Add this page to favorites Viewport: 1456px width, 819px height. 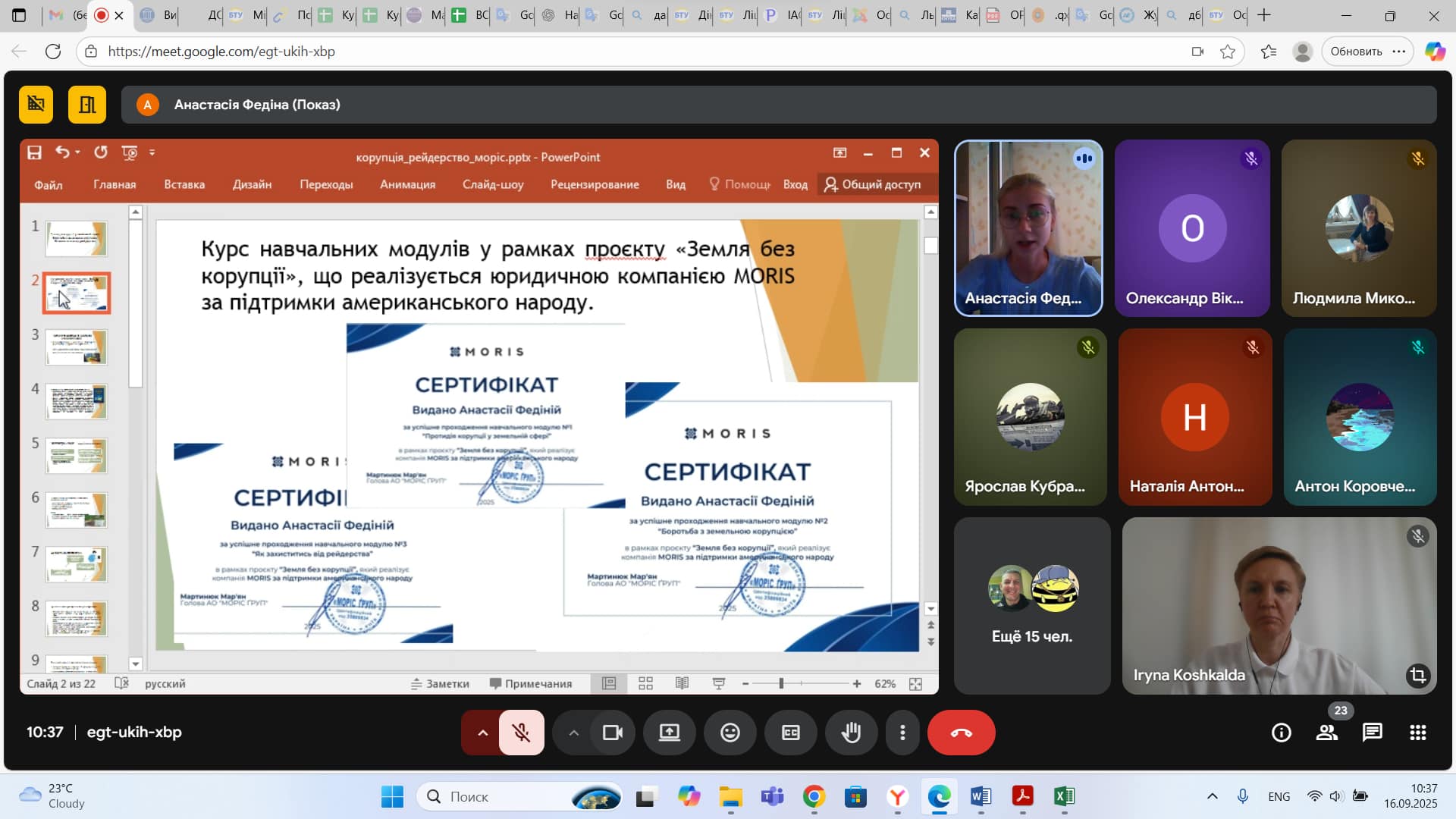tap(1228, 52)
